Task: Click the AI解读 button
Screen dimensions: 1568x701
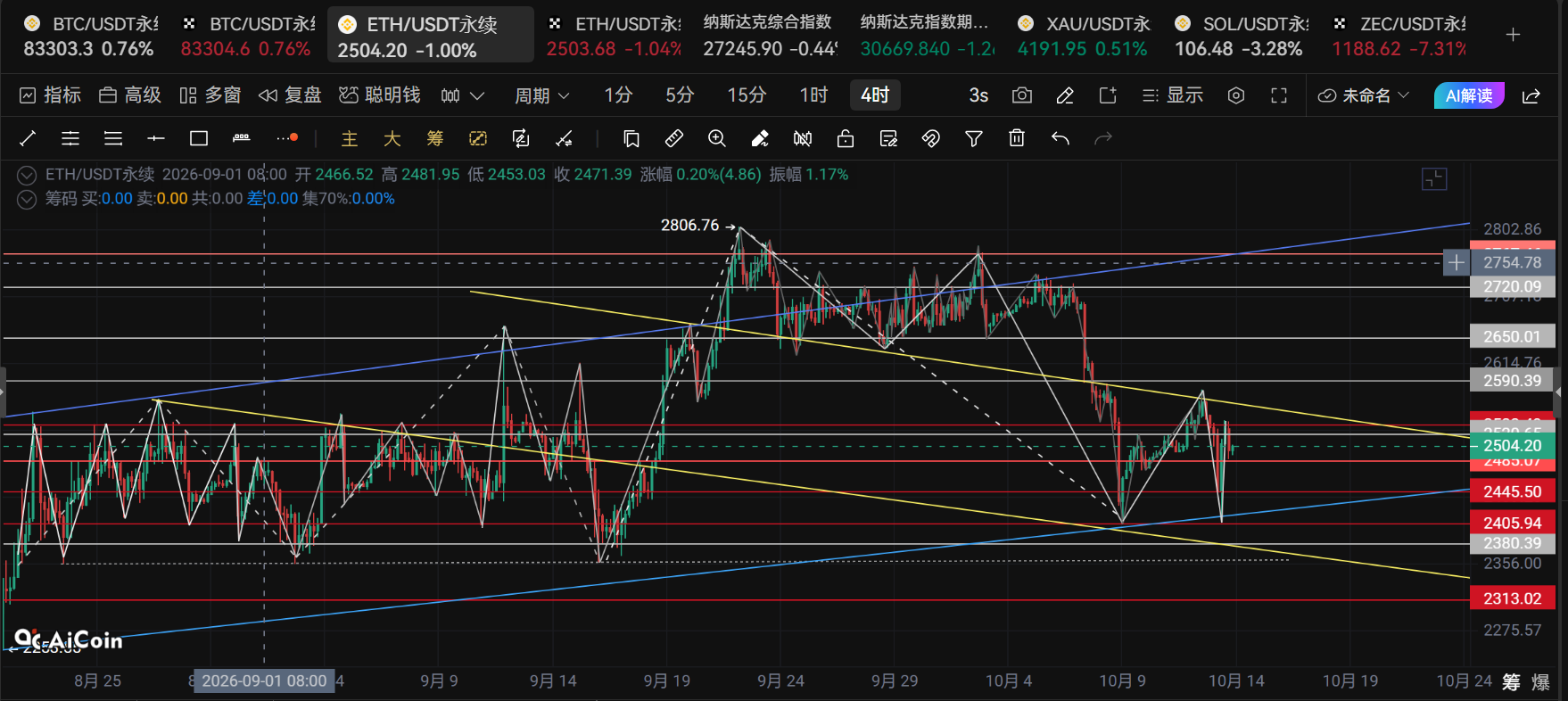Action: (1469, 95)
